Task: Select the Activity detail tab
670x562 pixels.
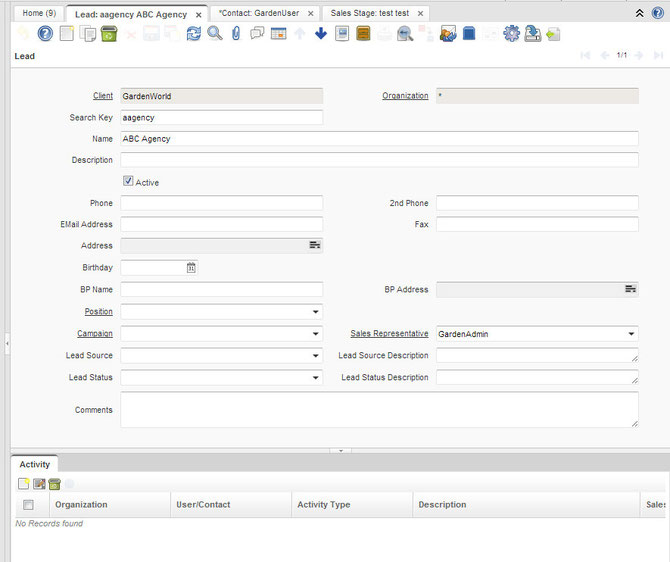Action: click(35, 464)
